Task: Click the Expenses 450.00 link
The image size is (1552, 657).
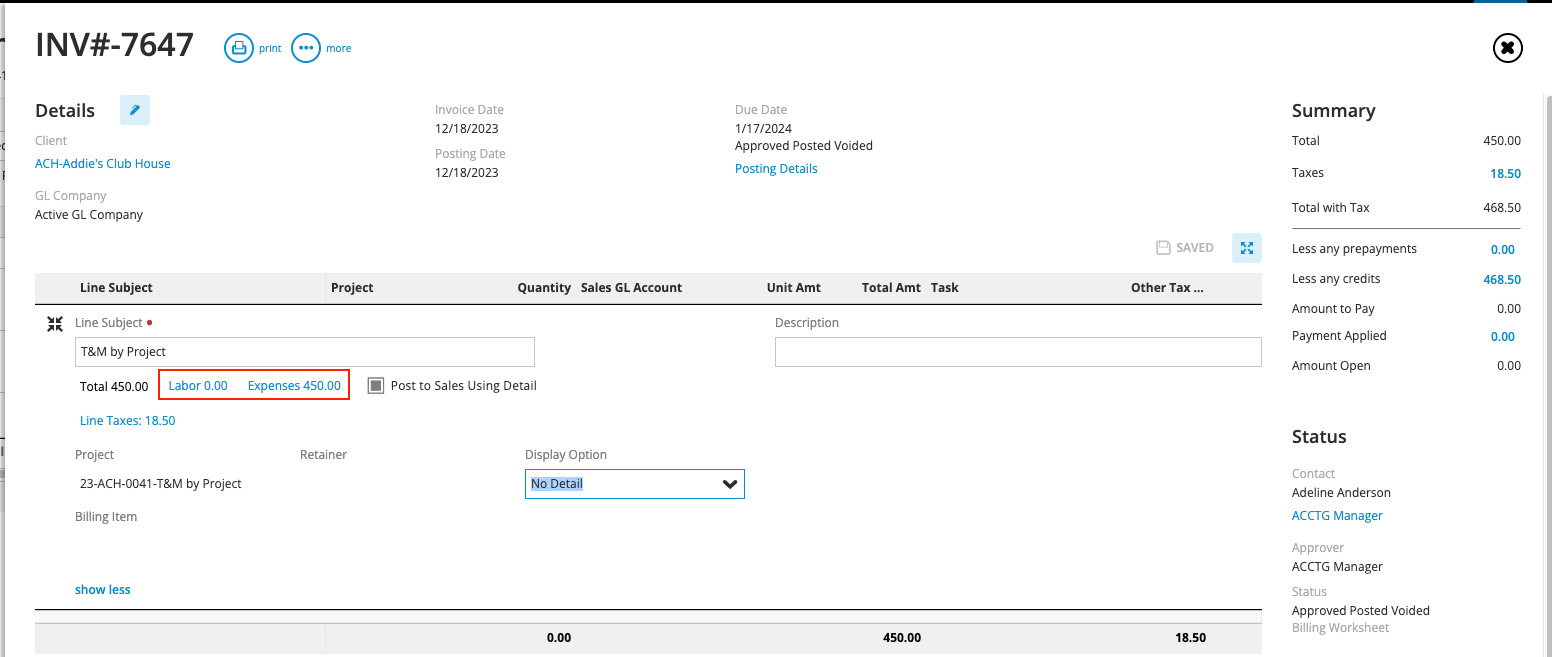Action: click(x=294, y=386)
